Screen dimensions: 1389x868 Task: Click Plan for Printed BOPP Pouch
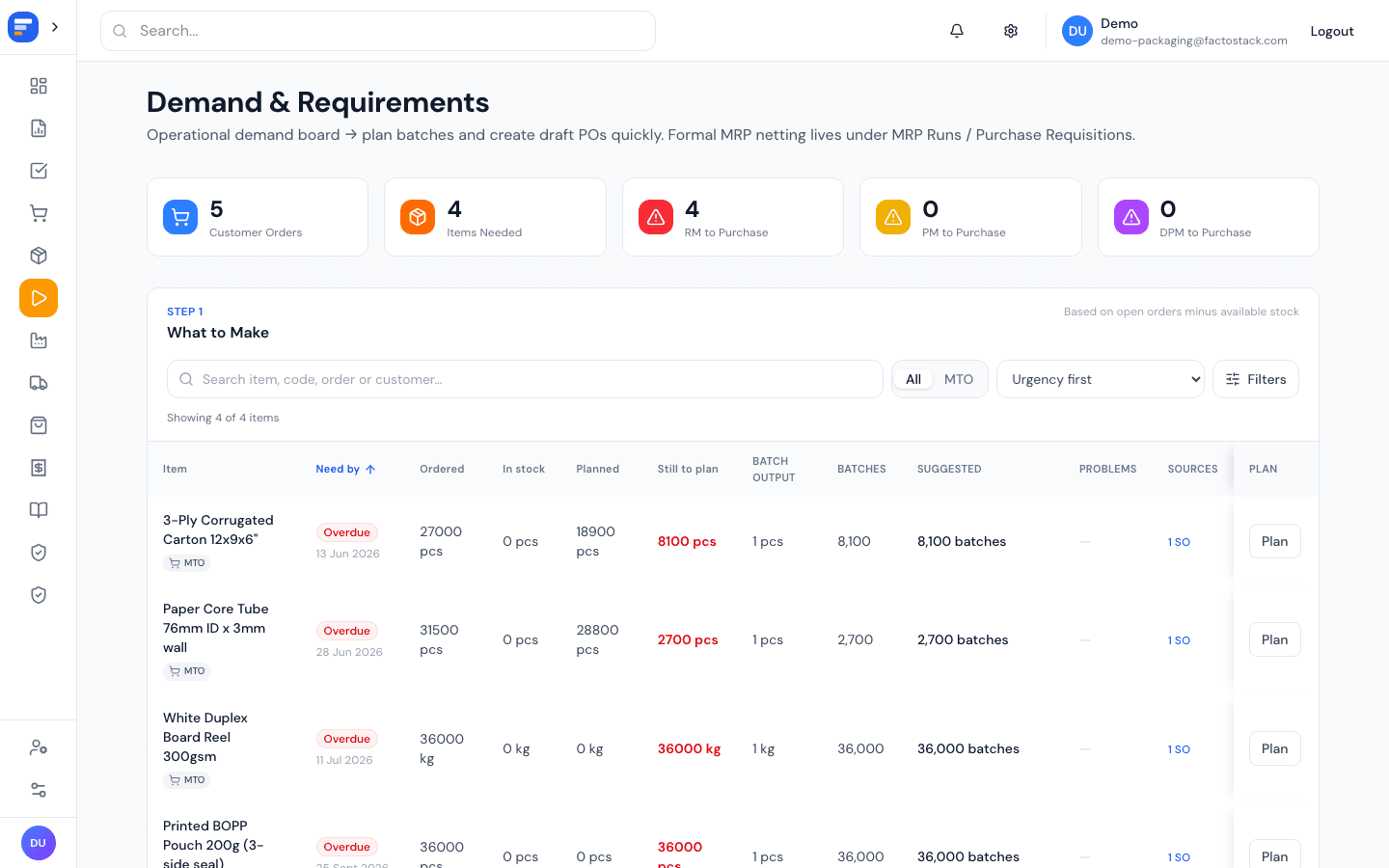(1275, 854)
